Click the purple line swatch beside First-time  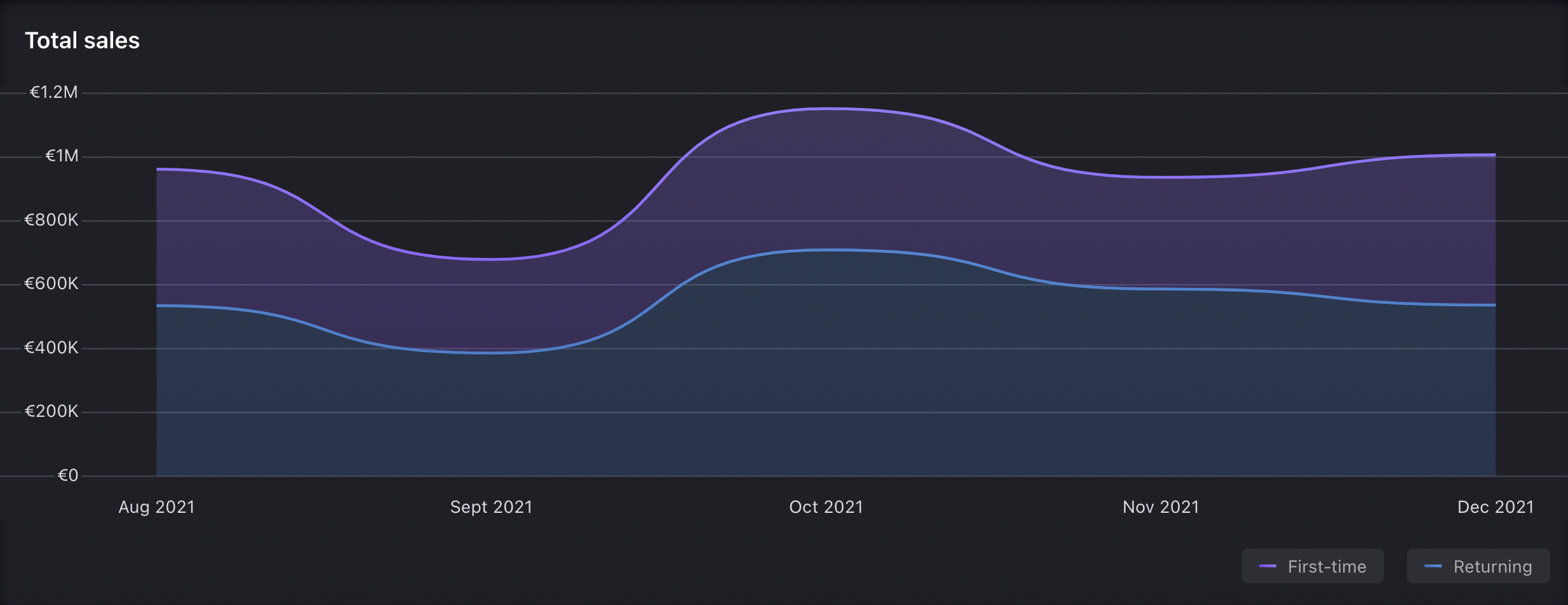coord(1267,566)
